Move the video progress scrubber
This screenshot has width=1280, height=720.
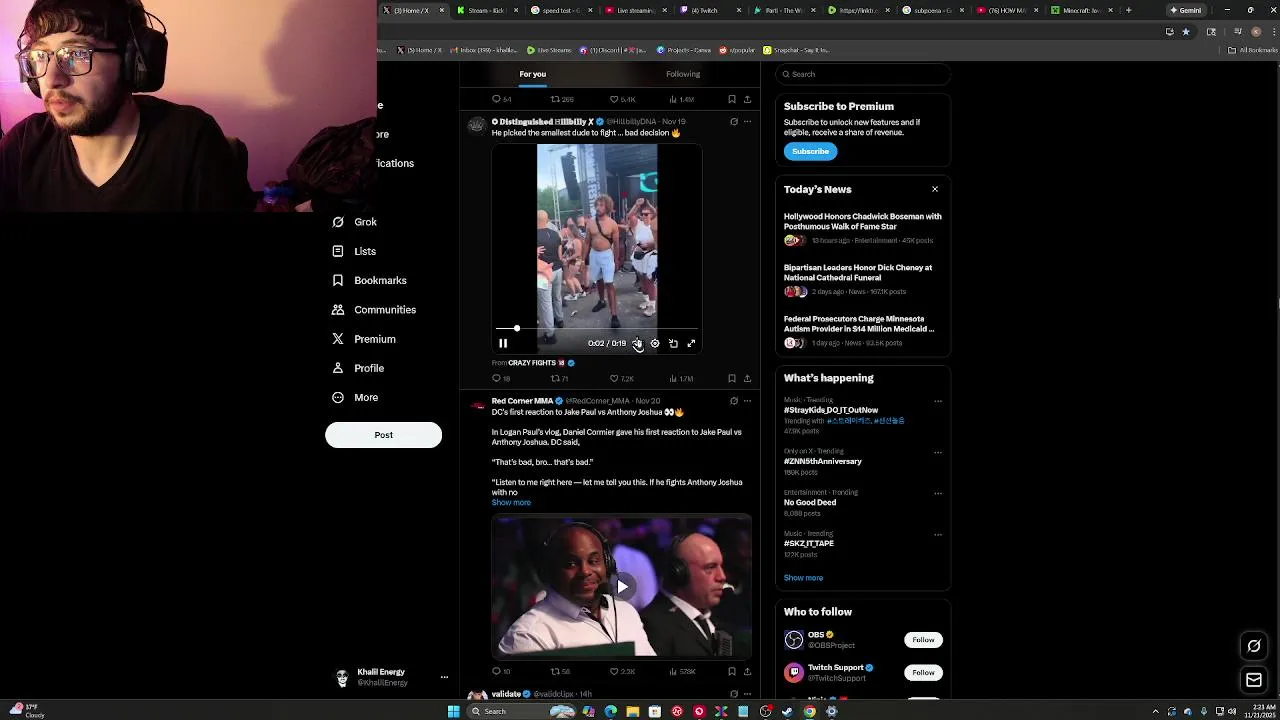517,328
